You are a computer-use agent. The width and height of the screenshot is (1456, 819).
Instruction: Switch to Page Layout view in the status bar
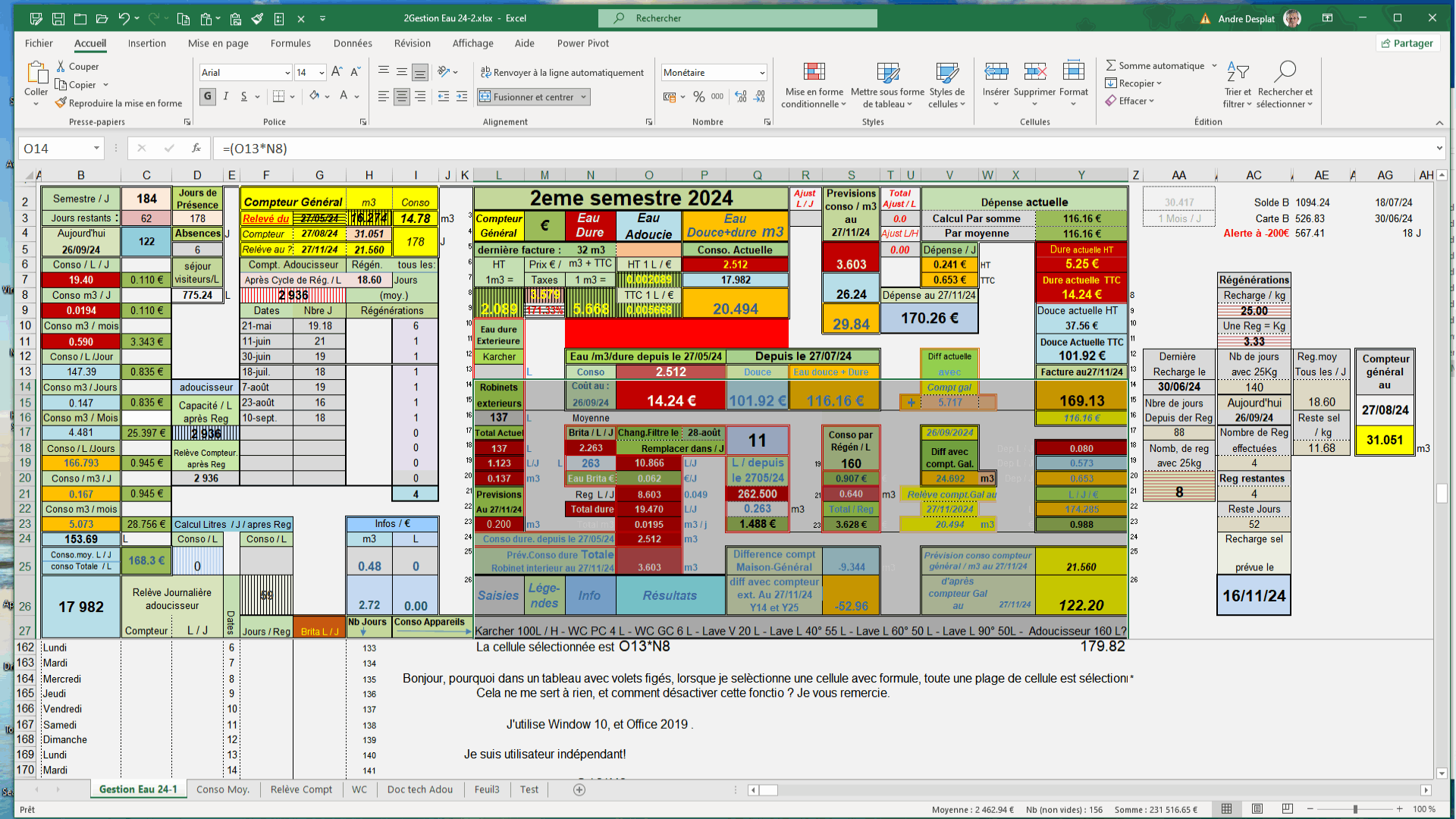(x=1257, y=809)
